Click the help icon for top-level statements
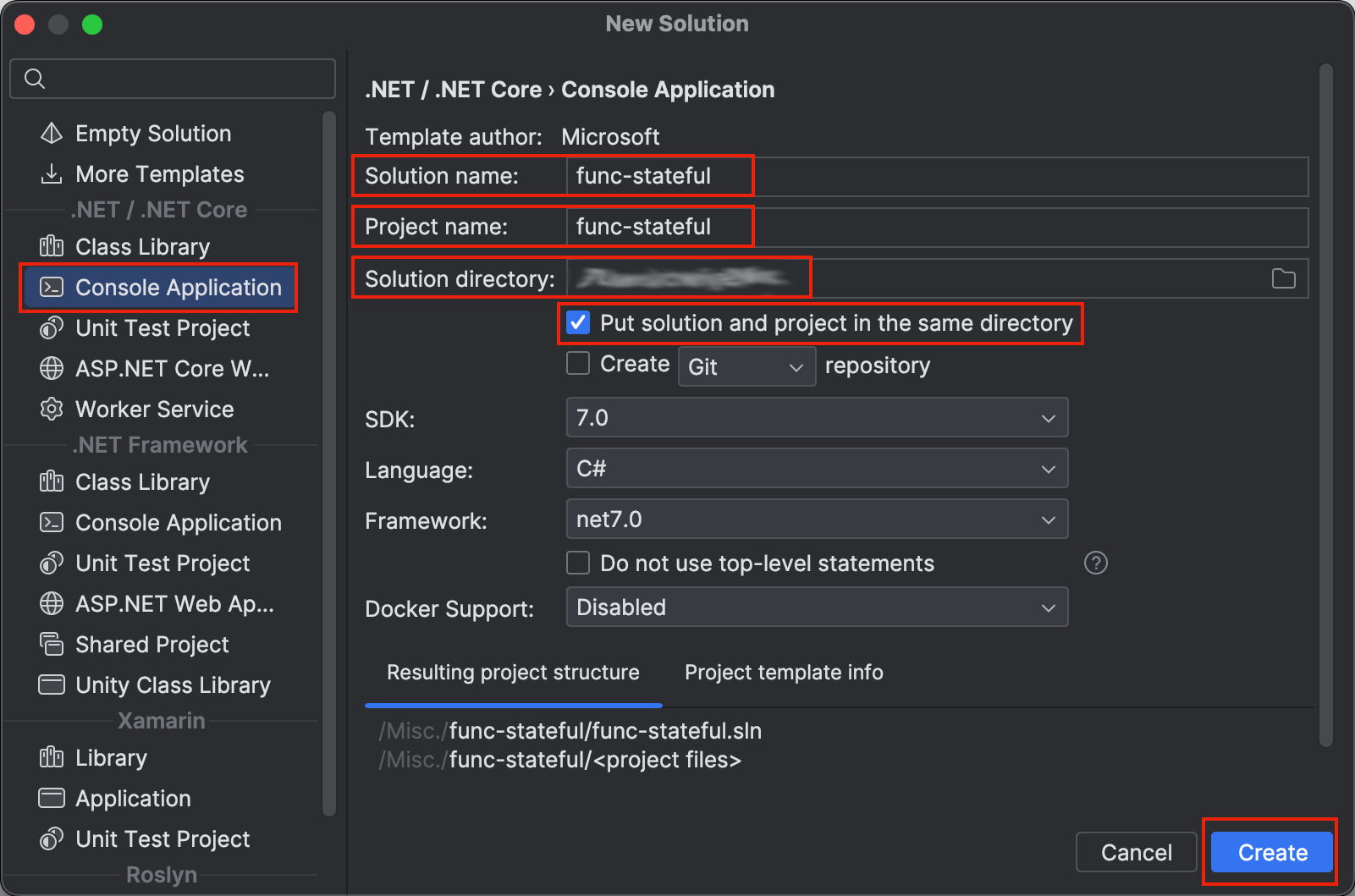 click(1095, 563)
